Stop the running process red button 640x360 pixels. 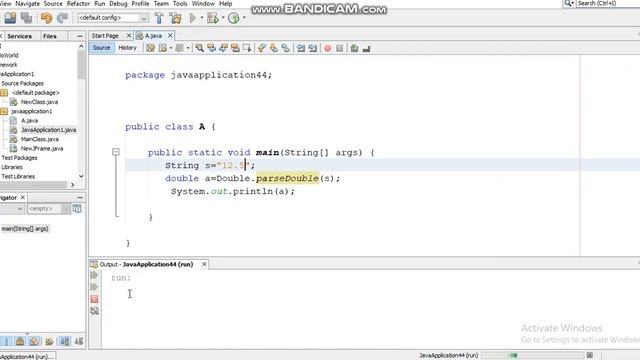pyautogui.click(x=94, y=299)
